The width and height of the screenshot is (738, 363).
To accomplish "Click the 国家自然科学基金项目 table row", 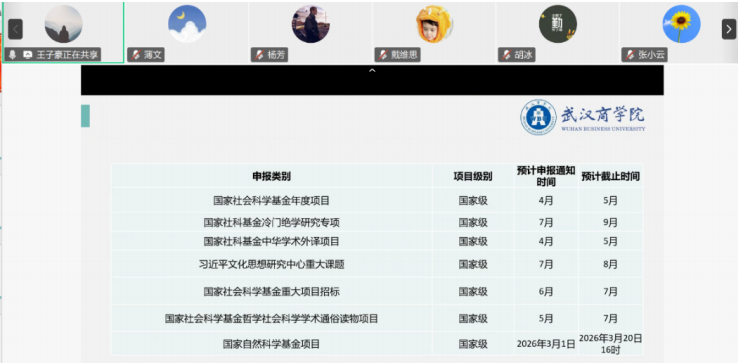I will (x=377, y=344).
